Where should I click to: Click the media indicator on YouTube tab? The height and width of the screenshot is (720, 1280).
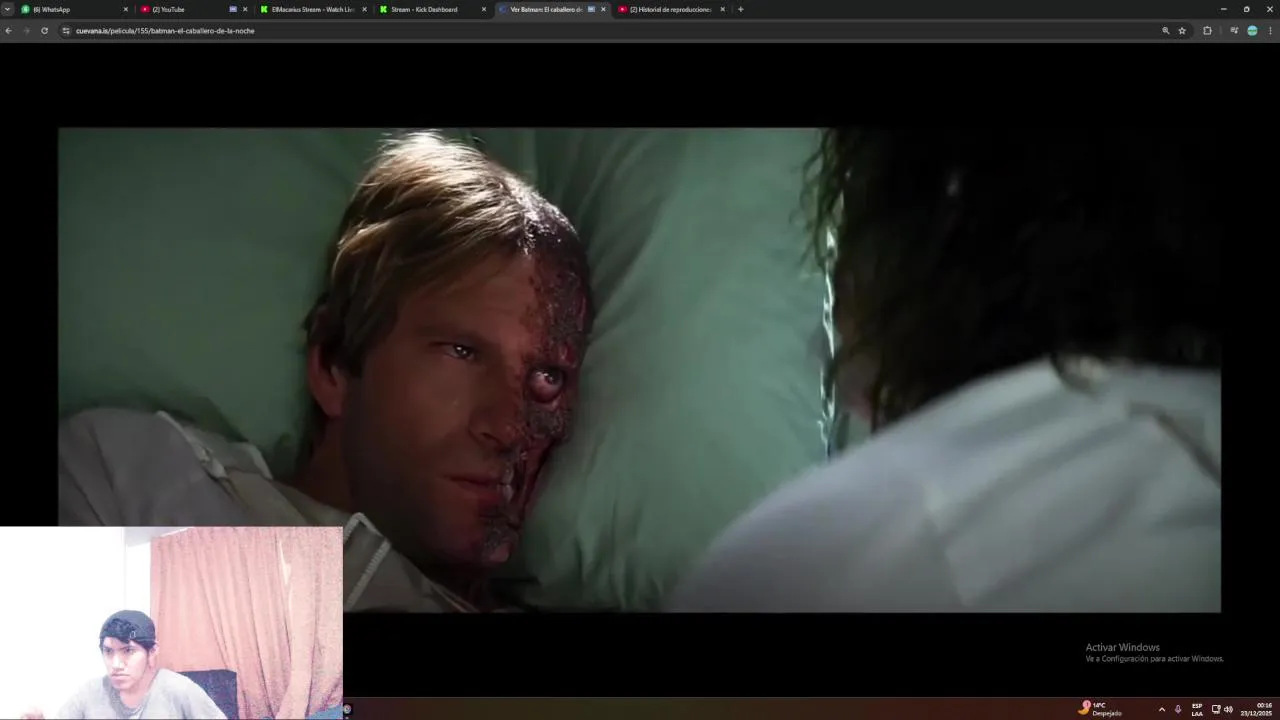click(233, 9)
